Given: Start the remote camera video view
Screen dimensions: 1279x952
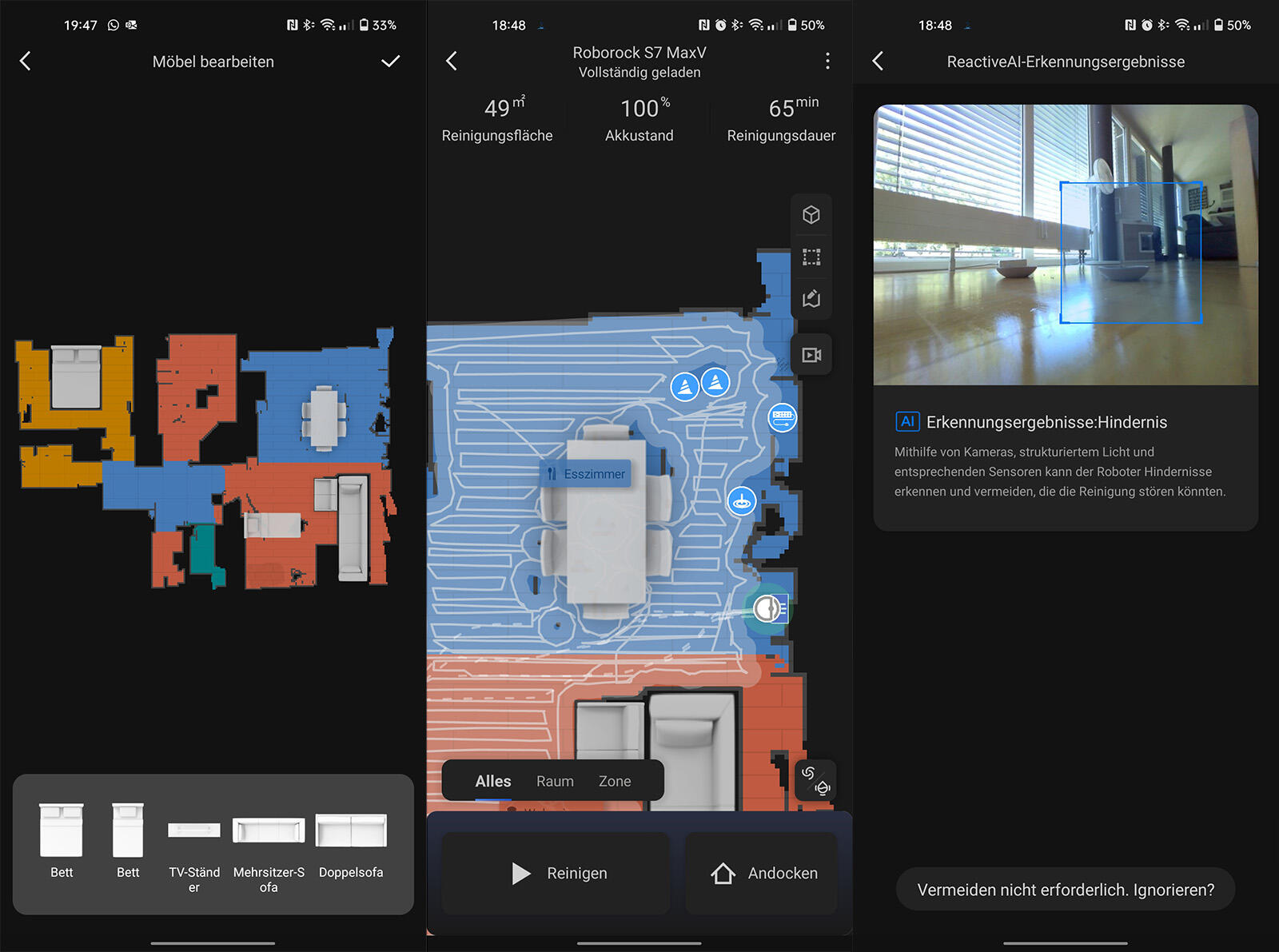Looking at the screenshot, I should (x=811, y=355).
